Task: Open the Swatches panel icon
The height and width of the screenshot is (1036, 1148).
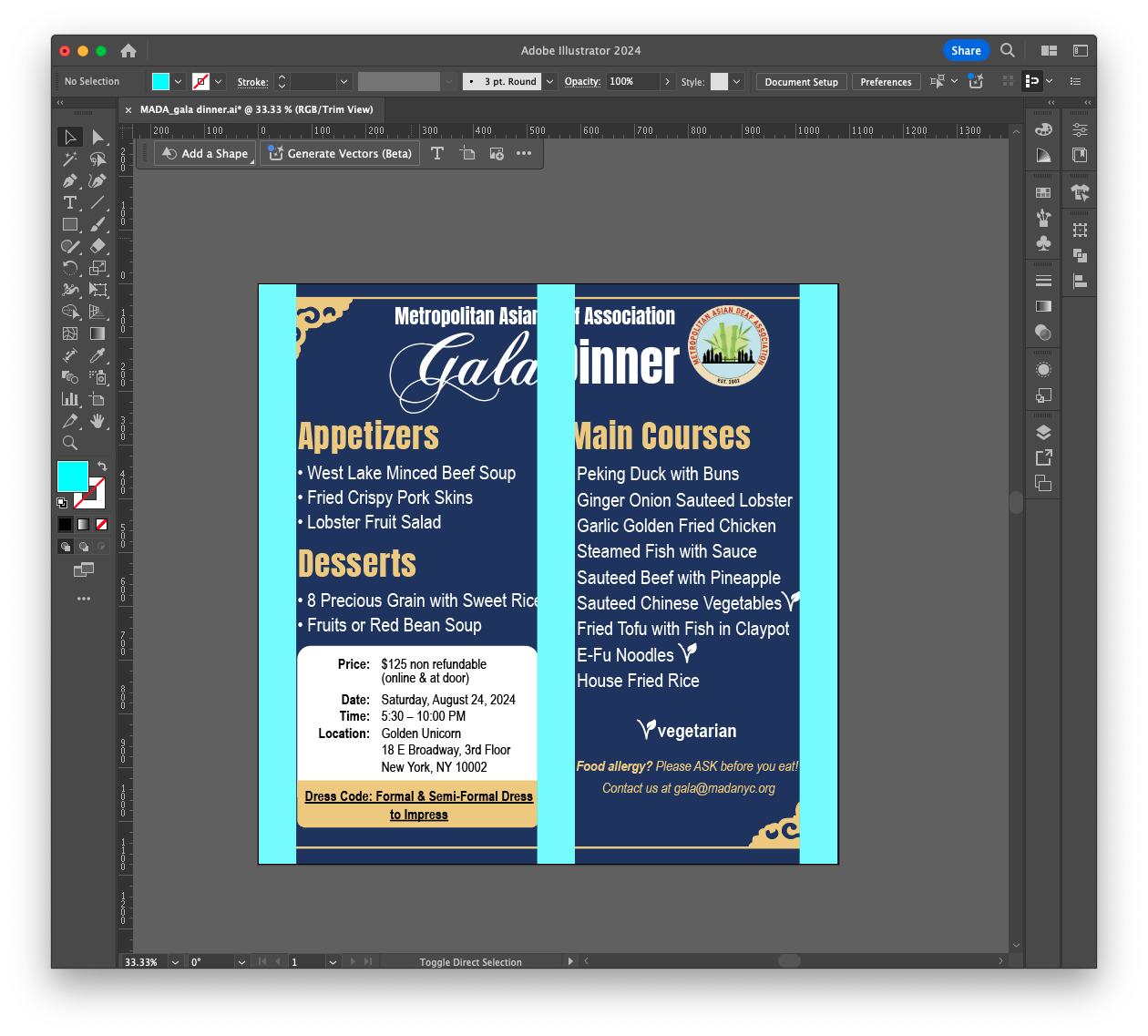Action: point(1044,192)
